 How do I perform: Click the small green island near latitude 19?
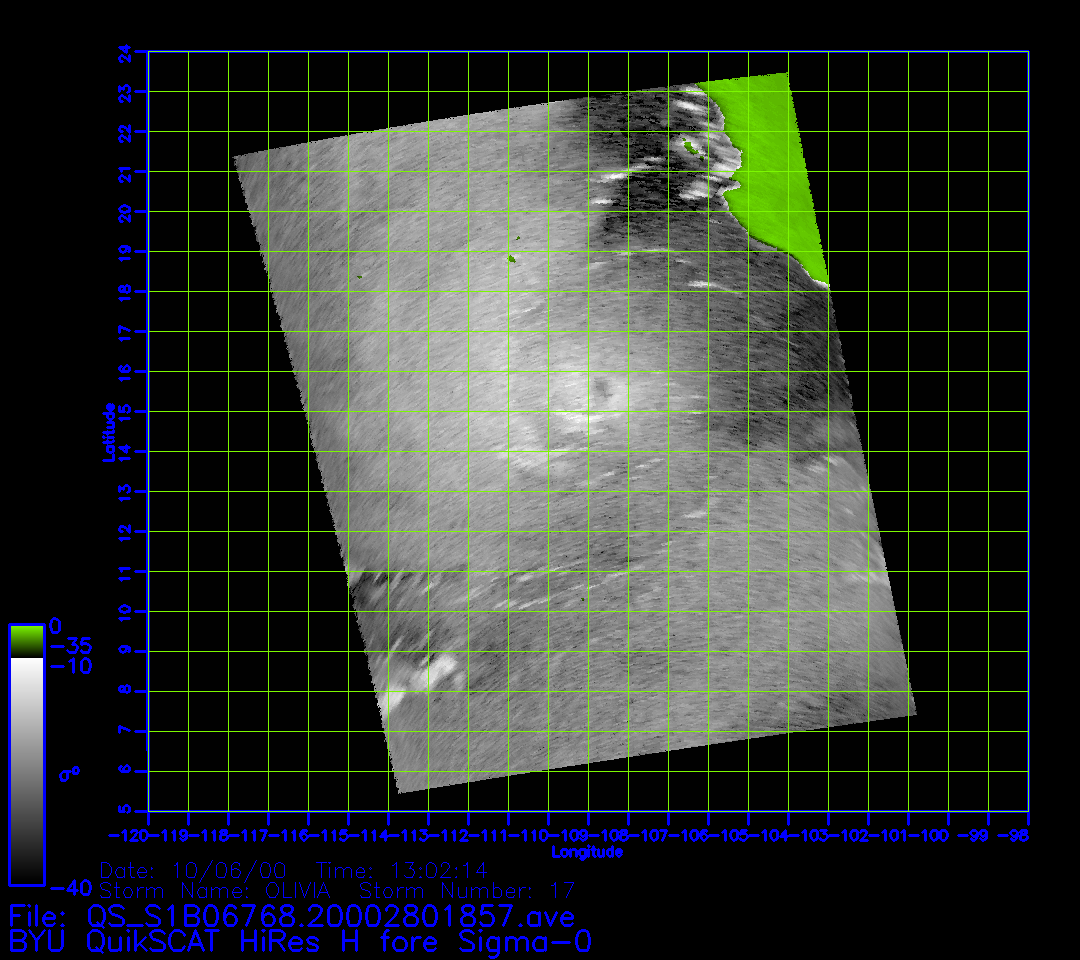pos(512,258)
